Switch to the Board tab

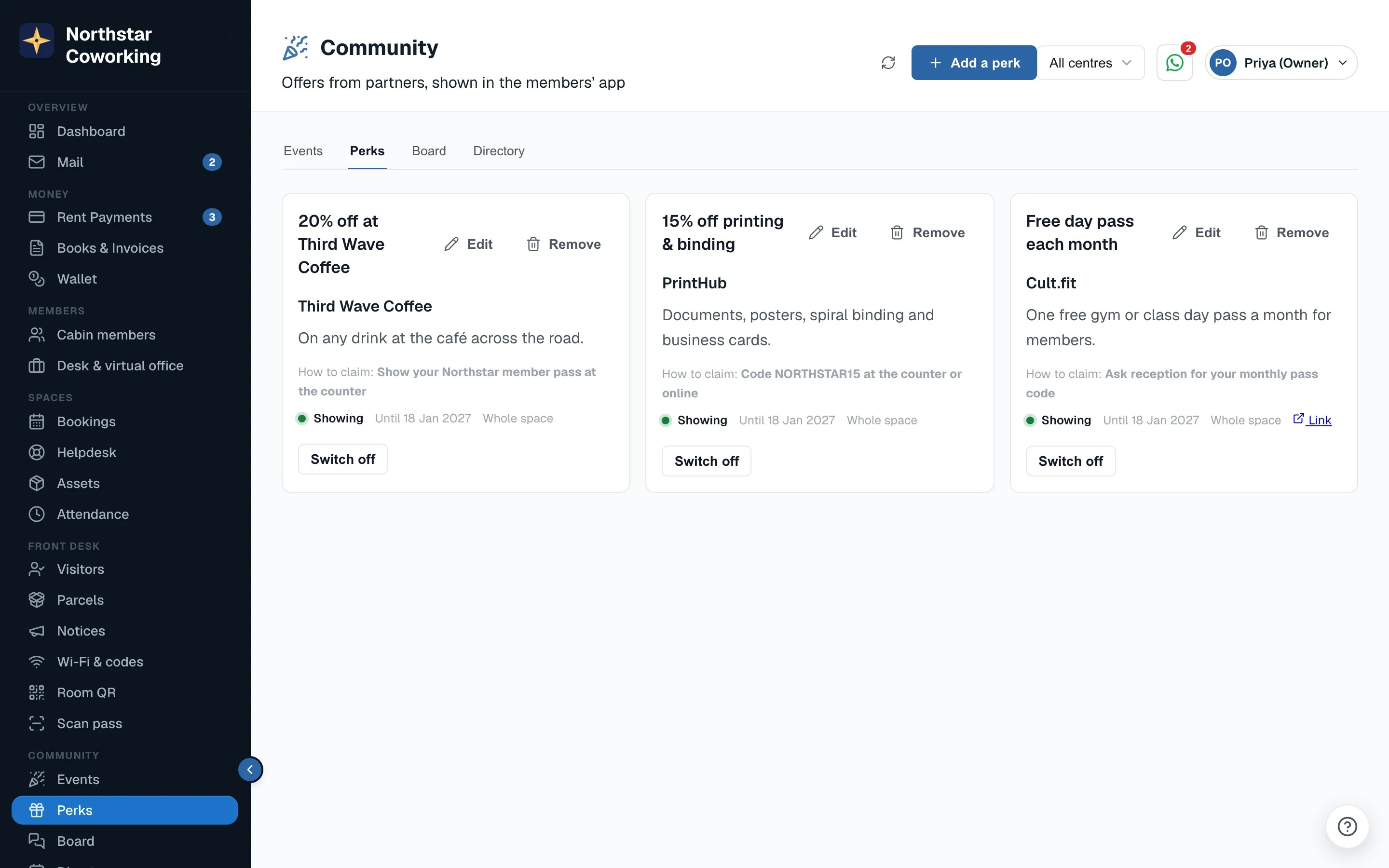tap(429, 151)
